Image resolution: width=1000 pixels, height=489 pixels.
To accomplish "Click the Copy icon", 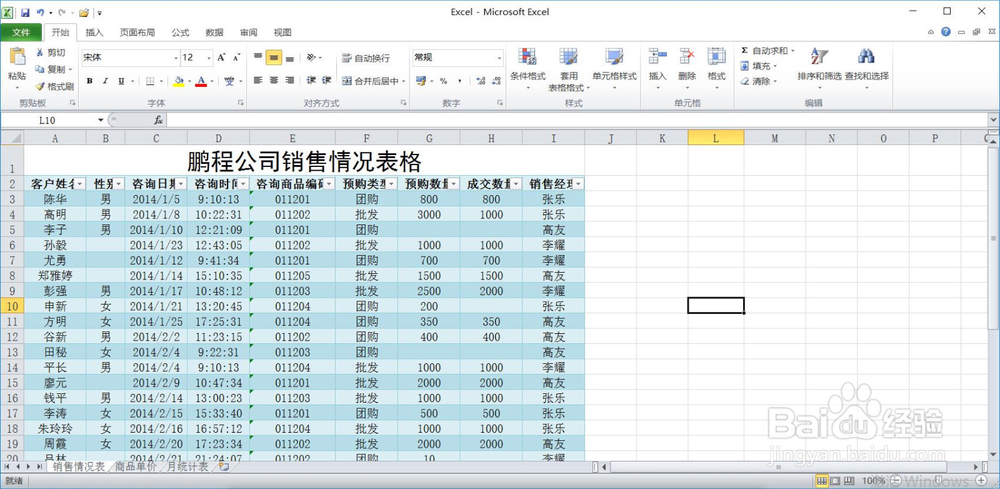I will click(x=40, y=69).
